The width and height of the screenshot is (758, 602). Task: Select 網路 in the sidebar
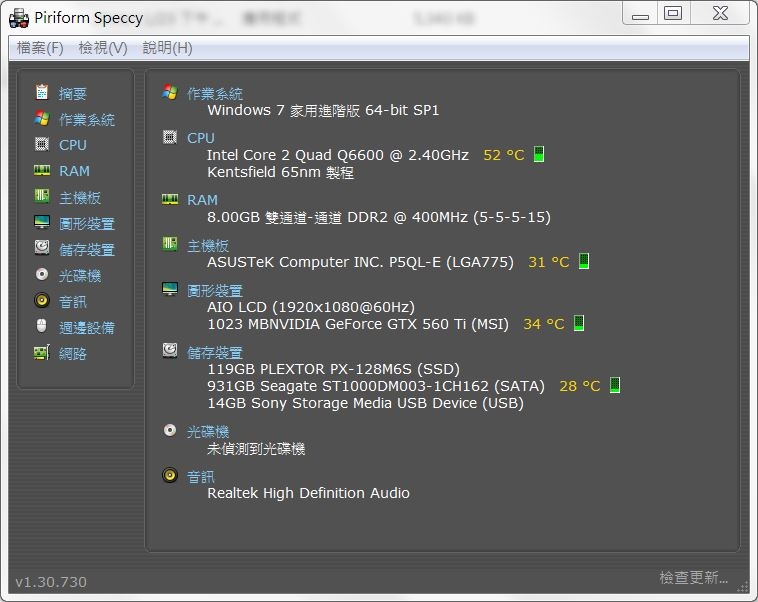pyautogui.click(x=73, y=353)
